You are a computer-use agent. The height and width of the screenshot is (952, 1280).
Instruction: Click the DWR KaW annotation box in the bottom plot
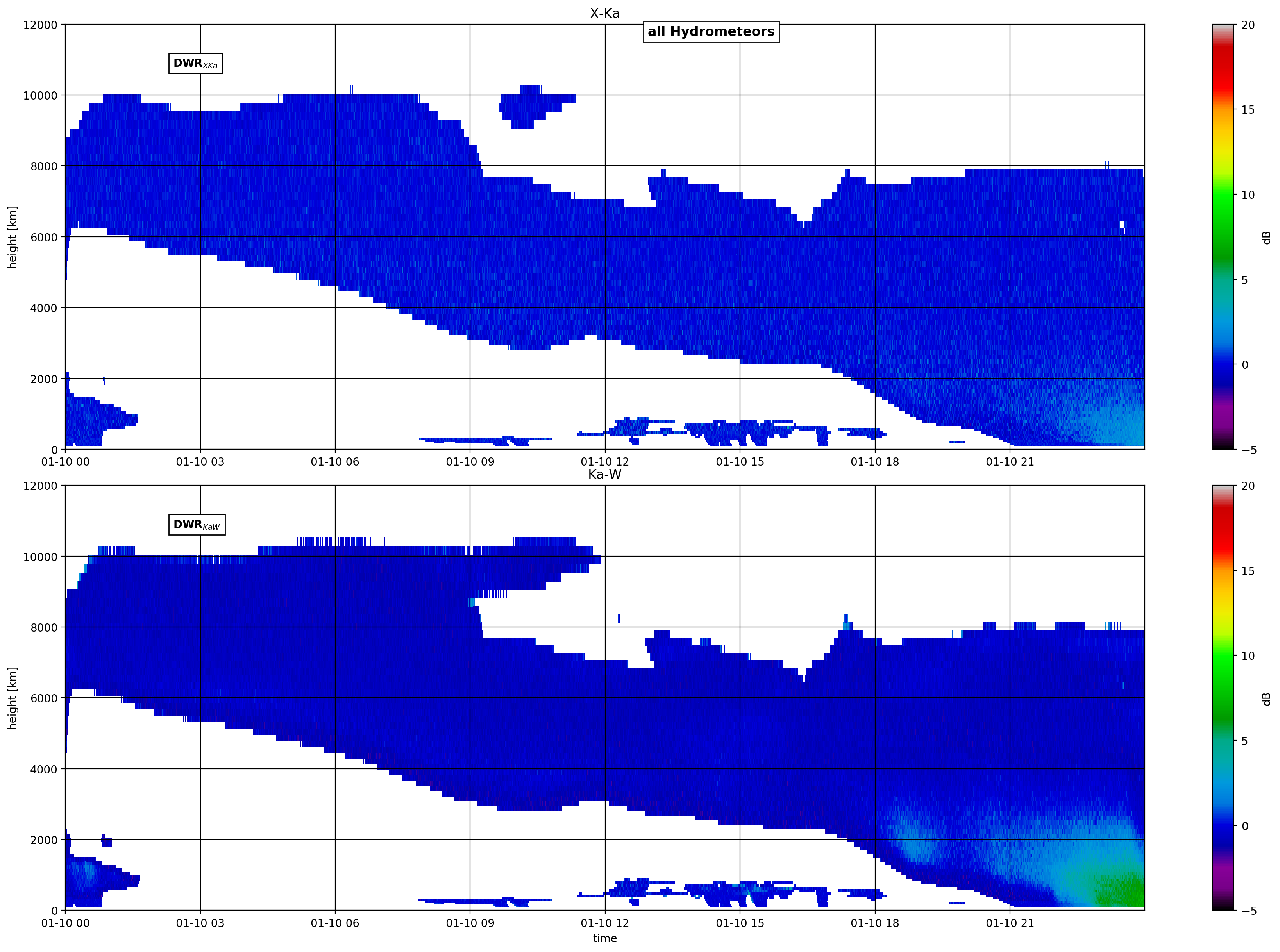pyautogui.click(x=197, y=524)
